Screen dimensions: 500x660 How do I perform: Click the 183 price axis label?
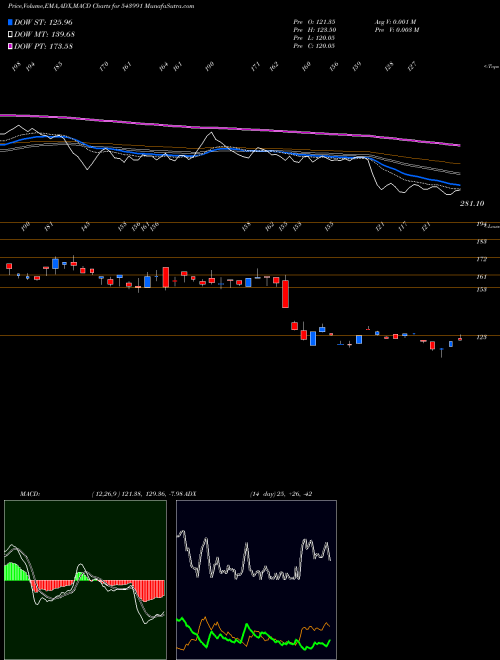tap(481, 242)
